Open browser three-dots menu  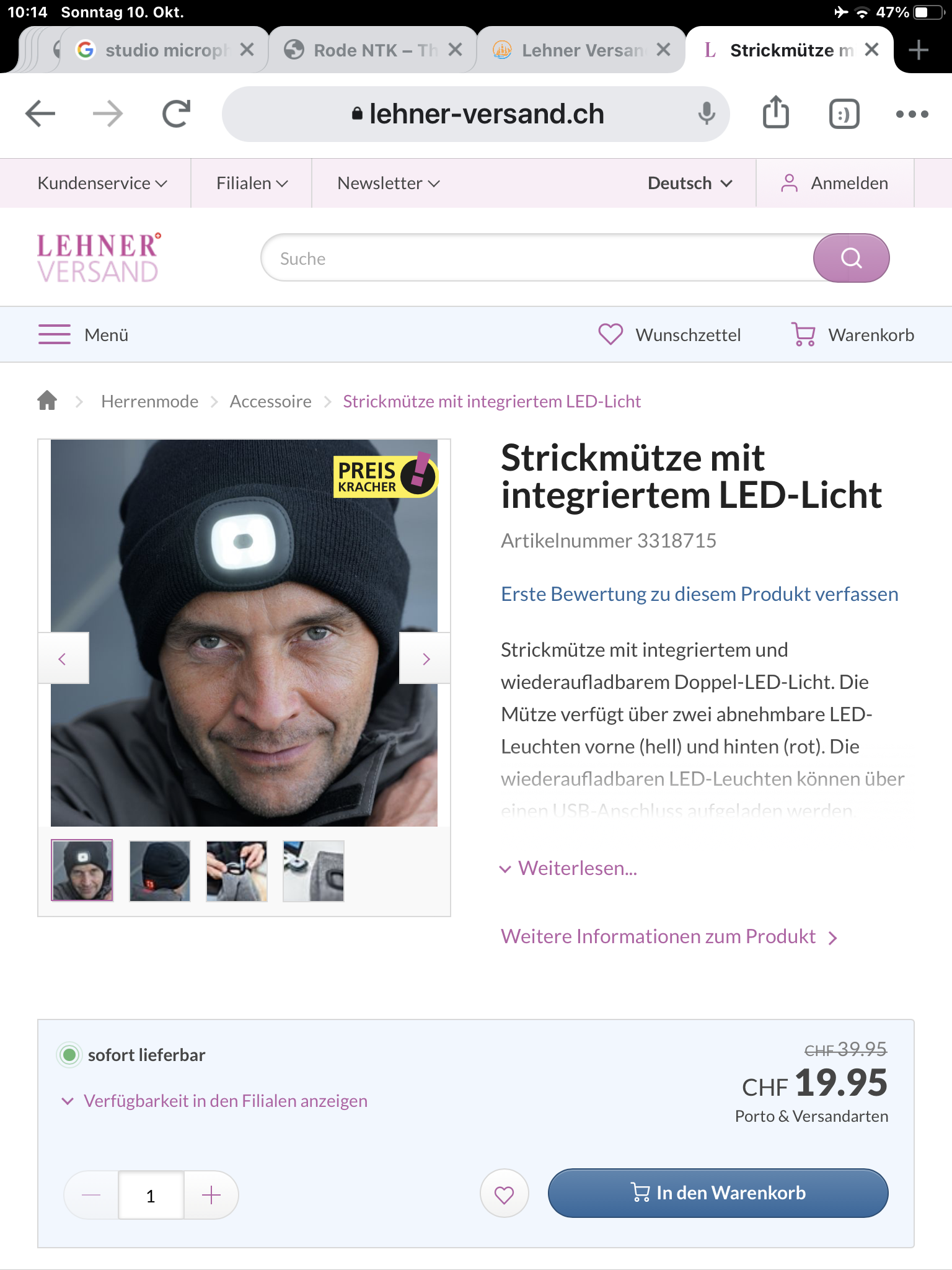coord(912,114)
